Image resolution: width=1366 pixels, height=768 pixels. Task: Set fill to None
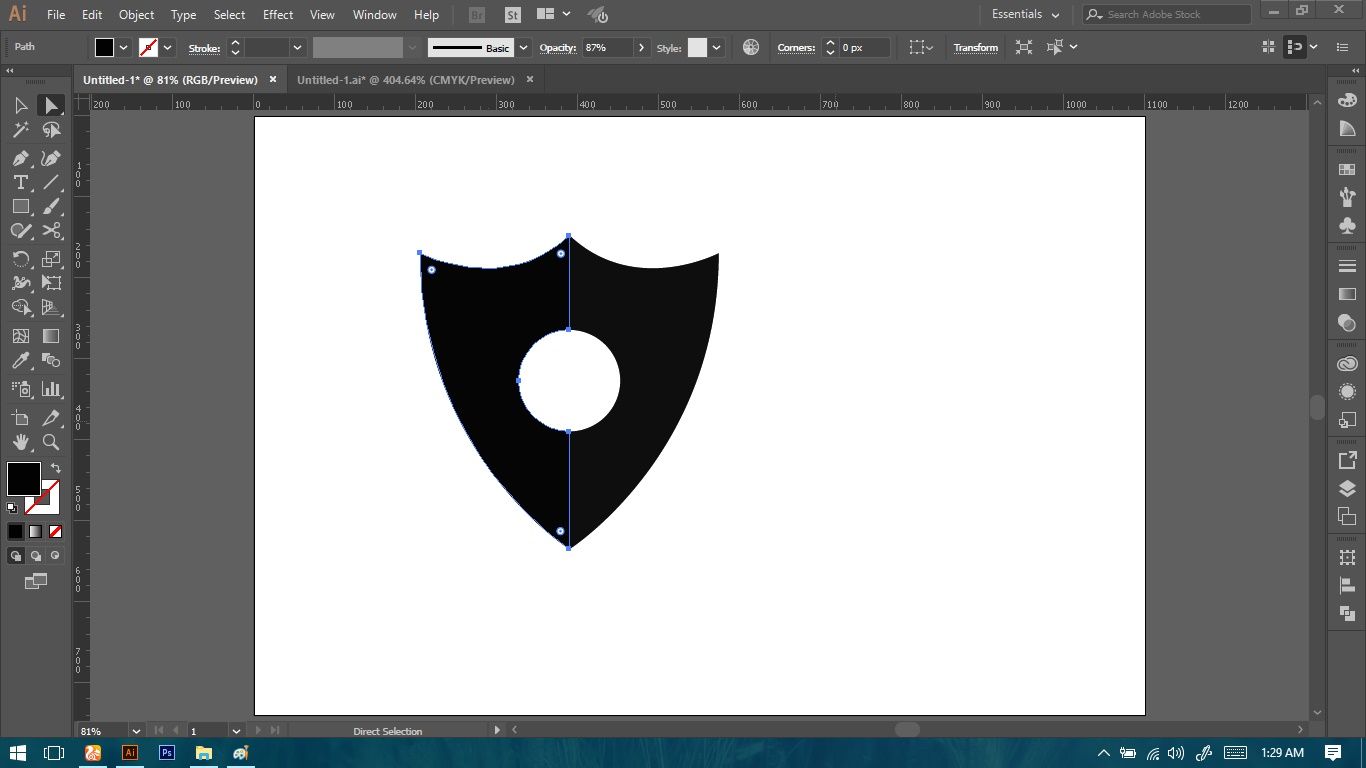pos(55,531)
